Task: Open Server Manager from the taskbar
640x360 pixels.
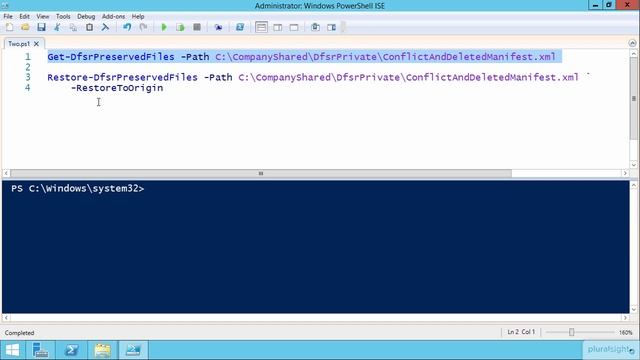Action: click(x=41, y=350)
